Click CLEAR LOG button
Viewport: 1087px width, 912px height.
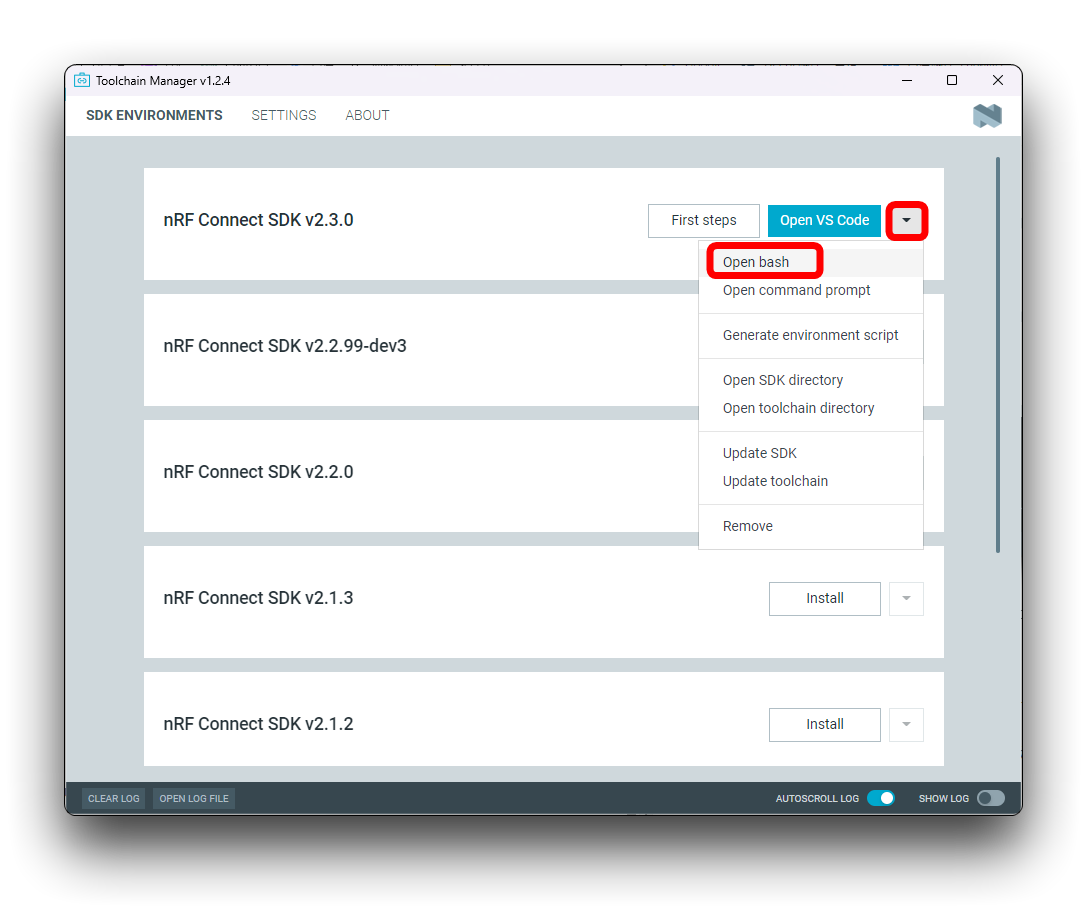[x=114, y=798]
